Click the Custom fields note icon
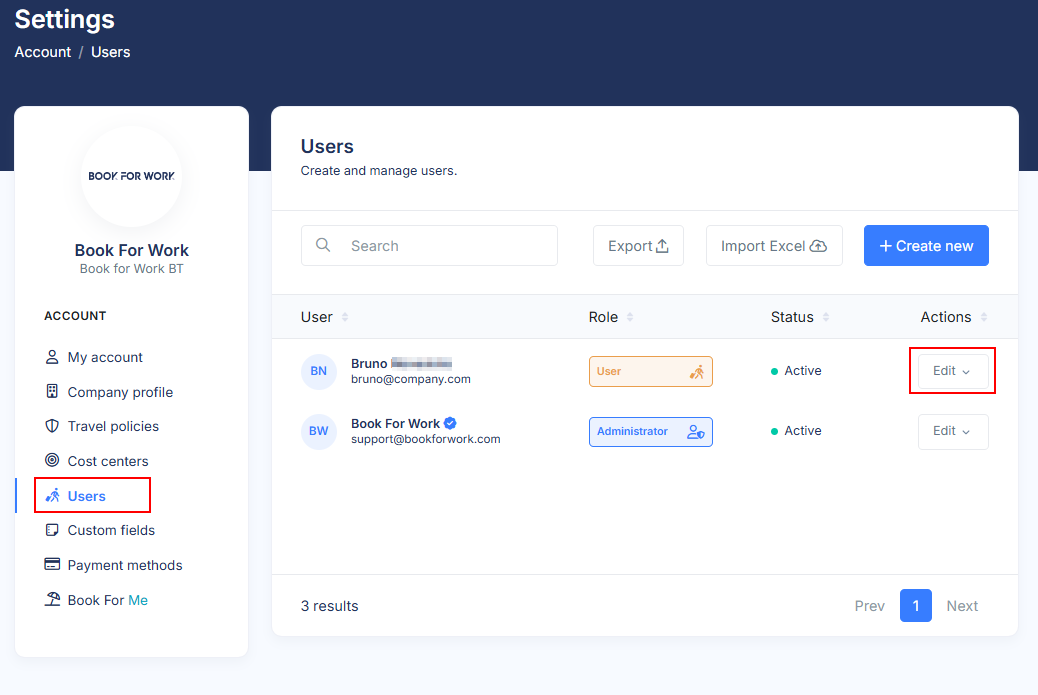This screenshot has height=695, width=1038. (52, 530)
